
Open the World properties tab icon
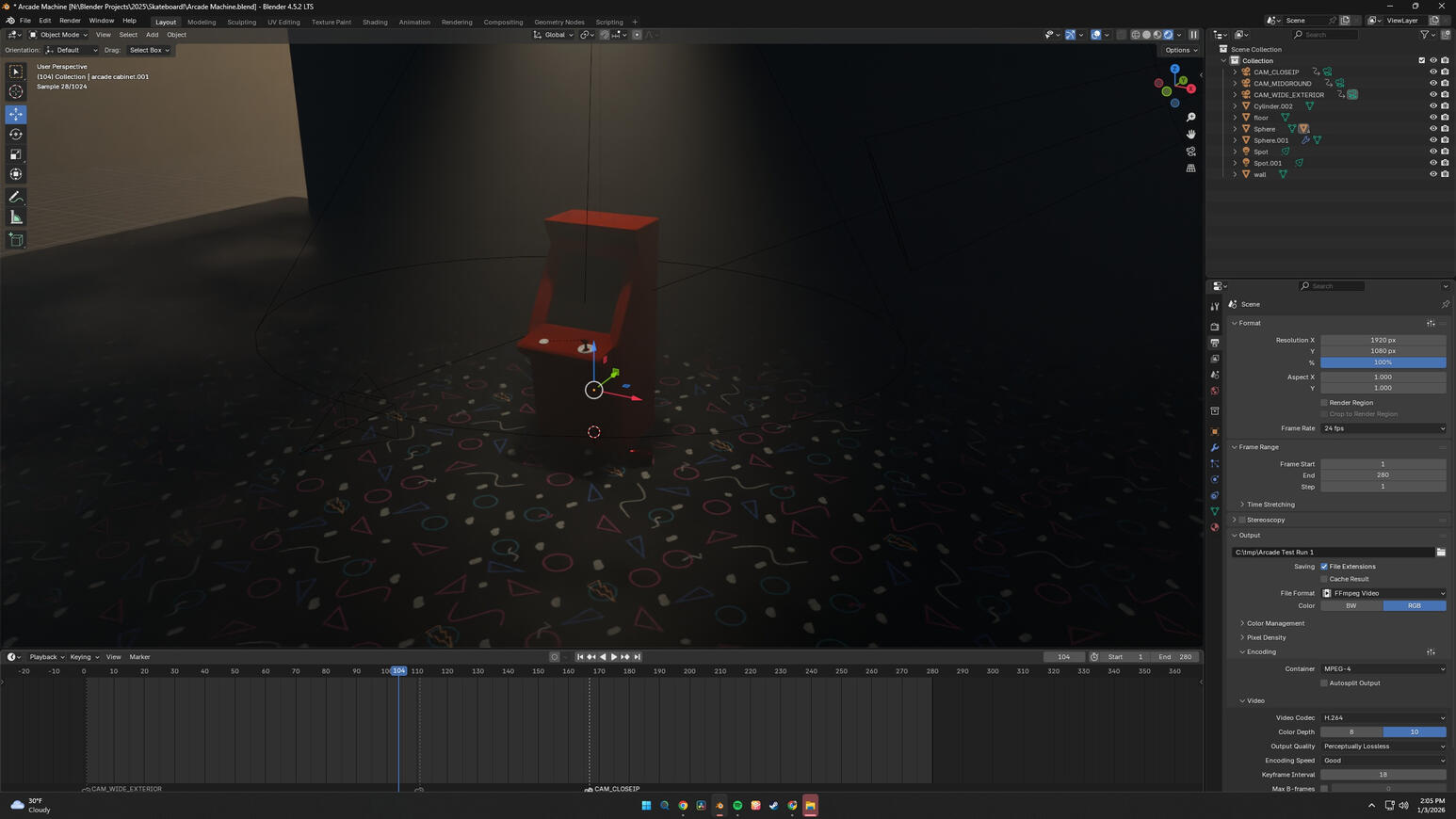1215,391
